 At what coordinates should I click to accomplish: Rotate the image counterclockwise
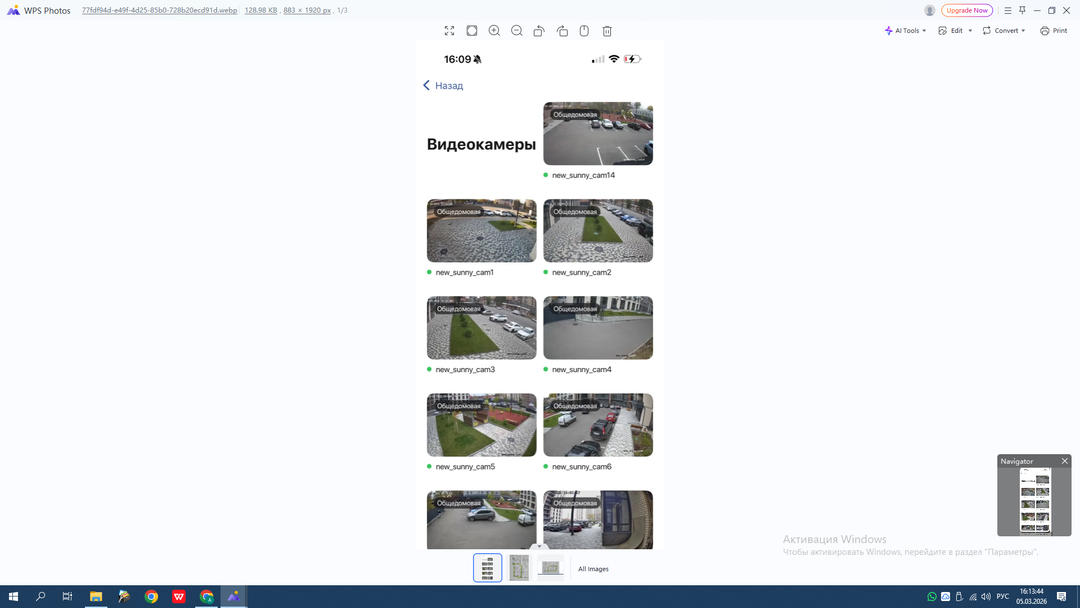pos(539,31)
